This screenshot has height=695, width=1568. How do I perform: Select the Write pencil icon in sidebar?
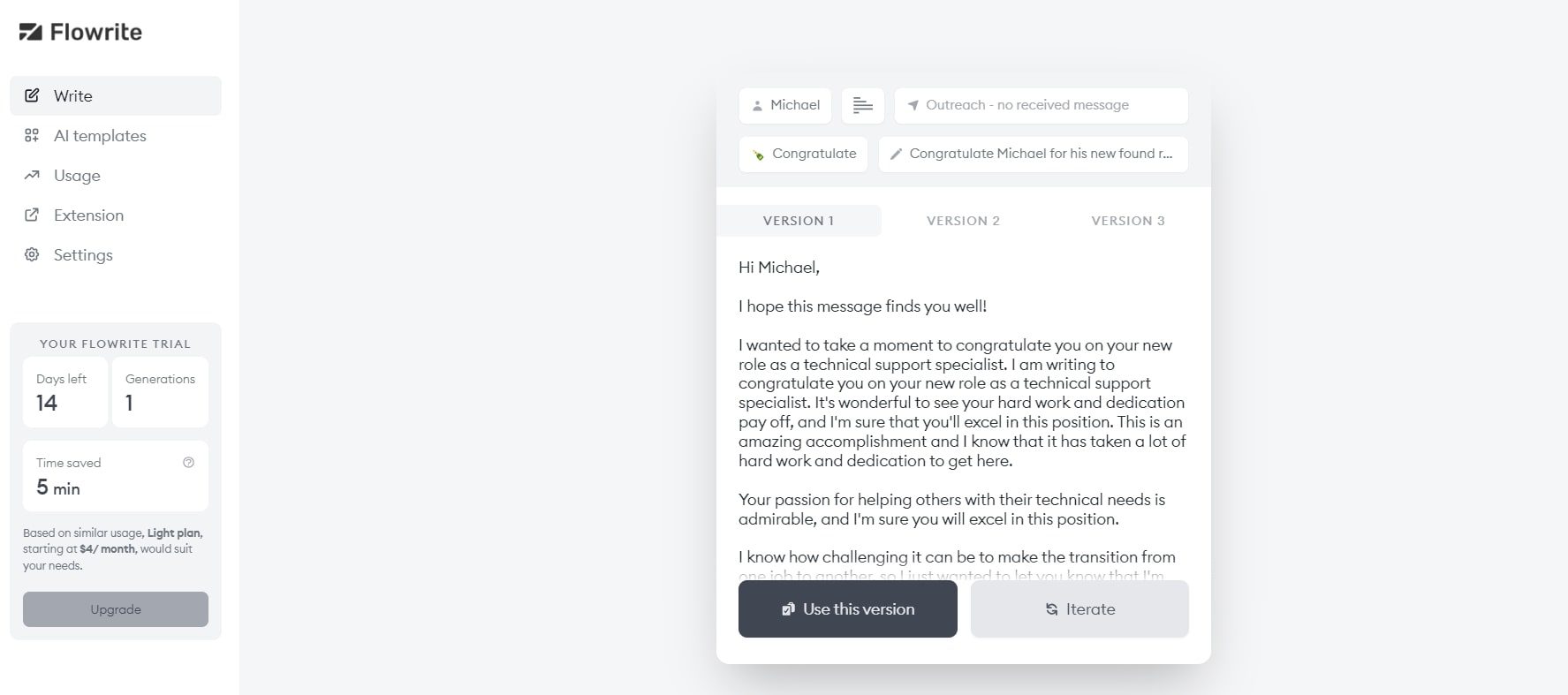[33, 95]
